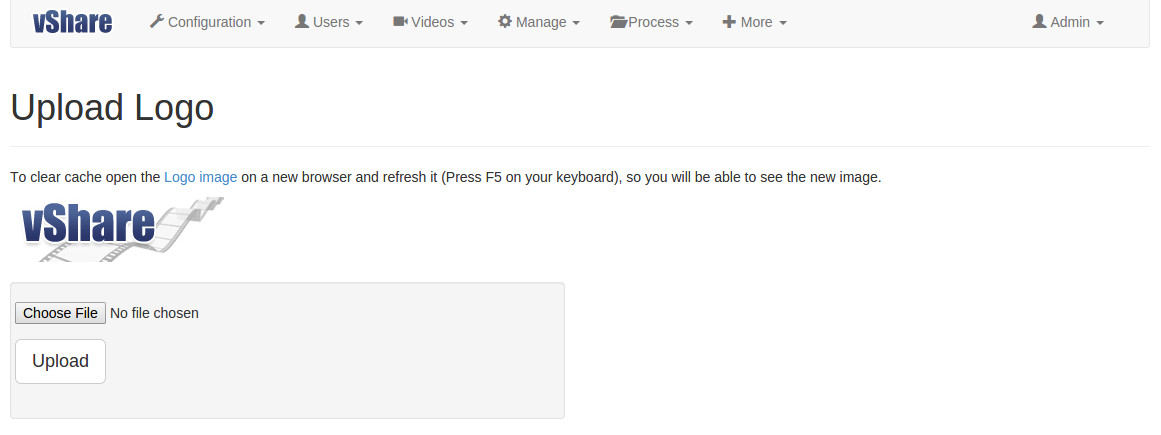The height and width of the screenshot is (435, 1161).
Task: Click the wrench icon beside Configuration
Action: [x=156, y=21]
